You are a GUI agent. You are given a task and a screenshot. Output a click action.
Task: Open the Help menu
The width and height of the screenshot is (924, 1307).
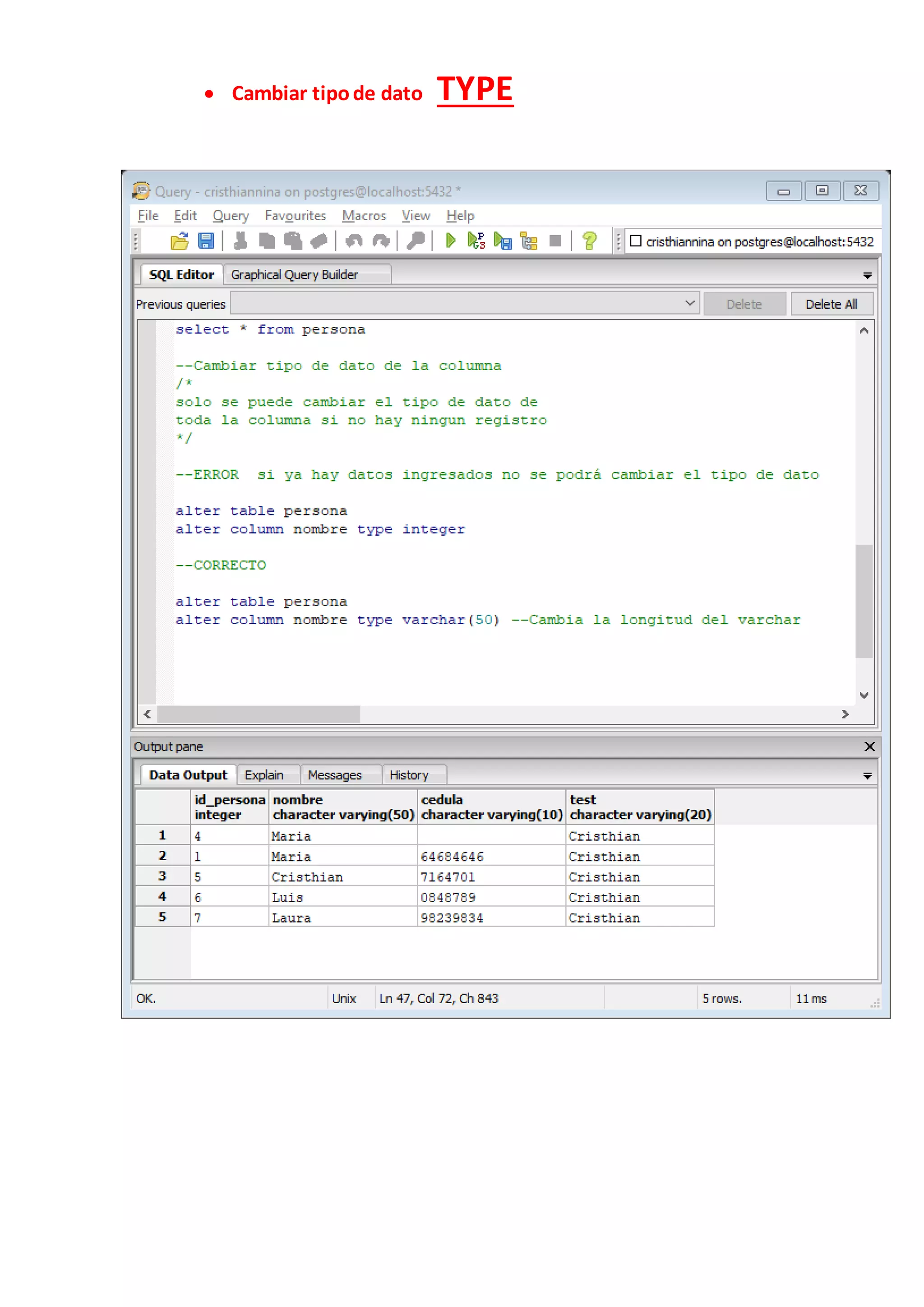pyautogui.click(x=460, y=216)
